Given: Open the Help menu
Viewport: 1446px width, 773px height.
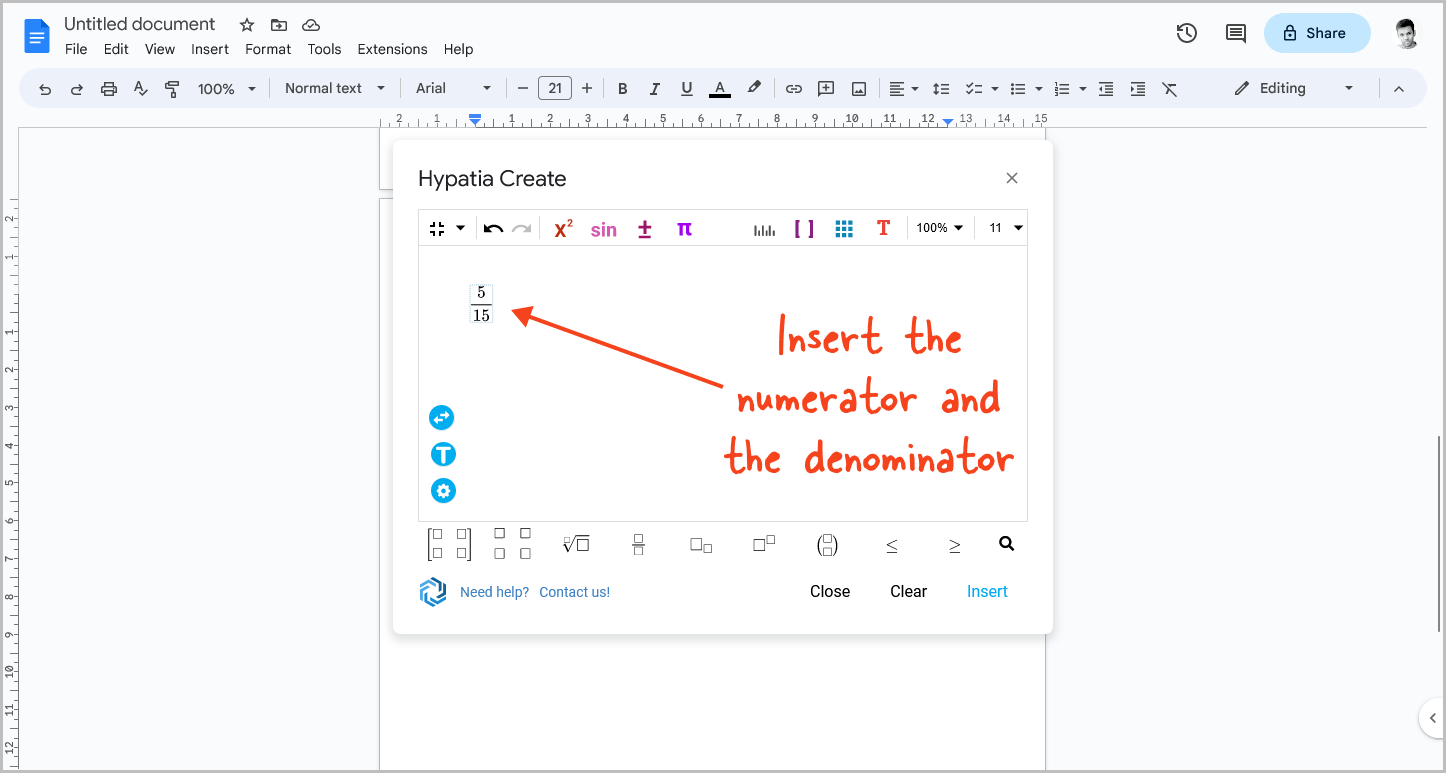Looking at the screenshot, I should (458, 49).
